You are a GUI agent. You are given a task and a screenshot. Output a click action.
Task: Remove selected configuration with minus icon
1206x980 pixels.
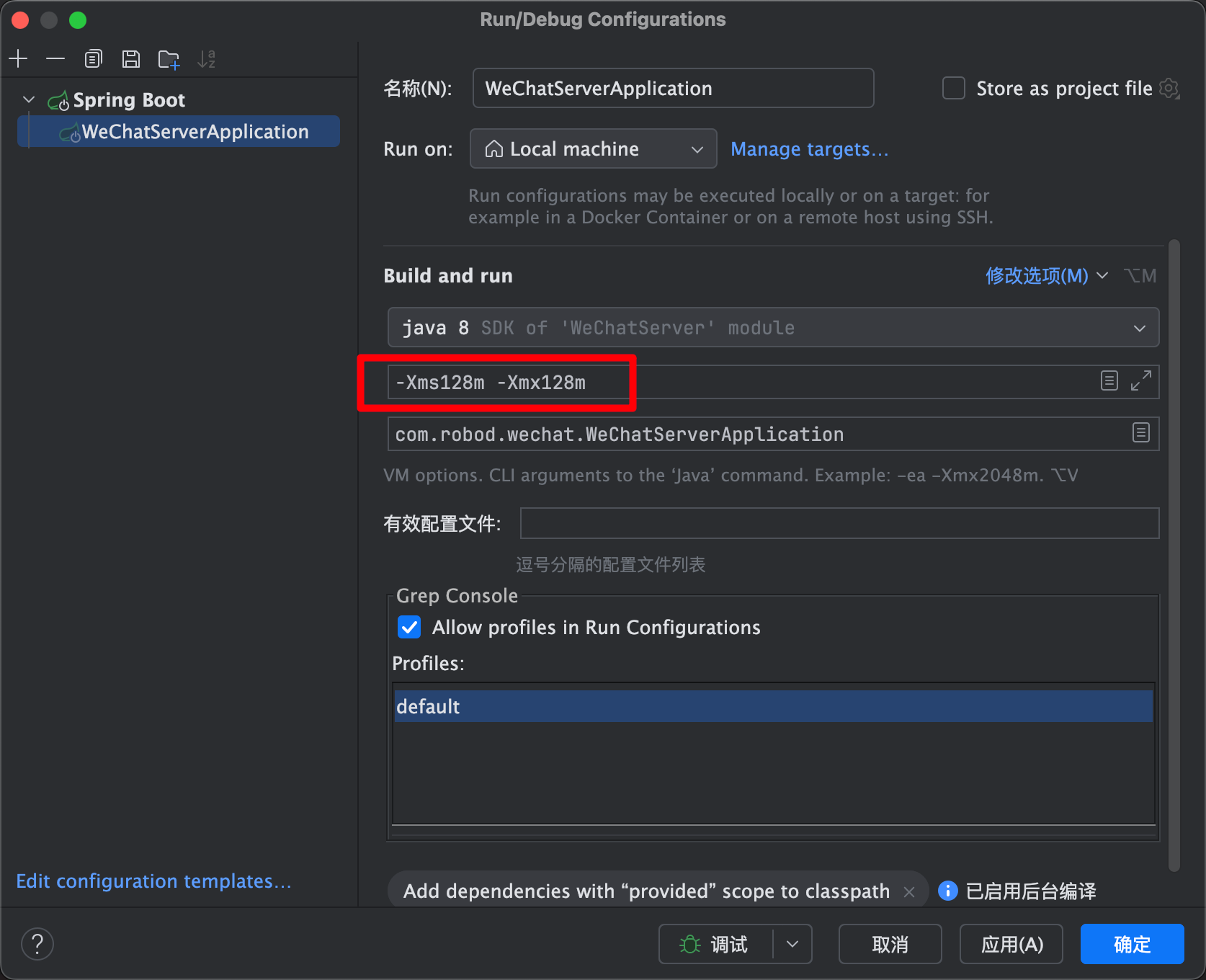[x=55, y=58]
